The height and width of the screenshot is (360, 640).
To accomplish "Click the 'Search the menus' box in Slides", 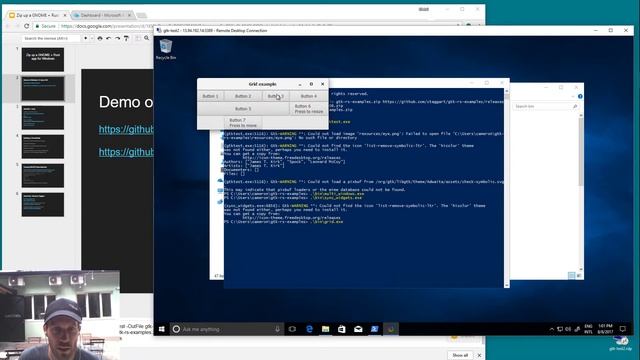I will (51, 38).
